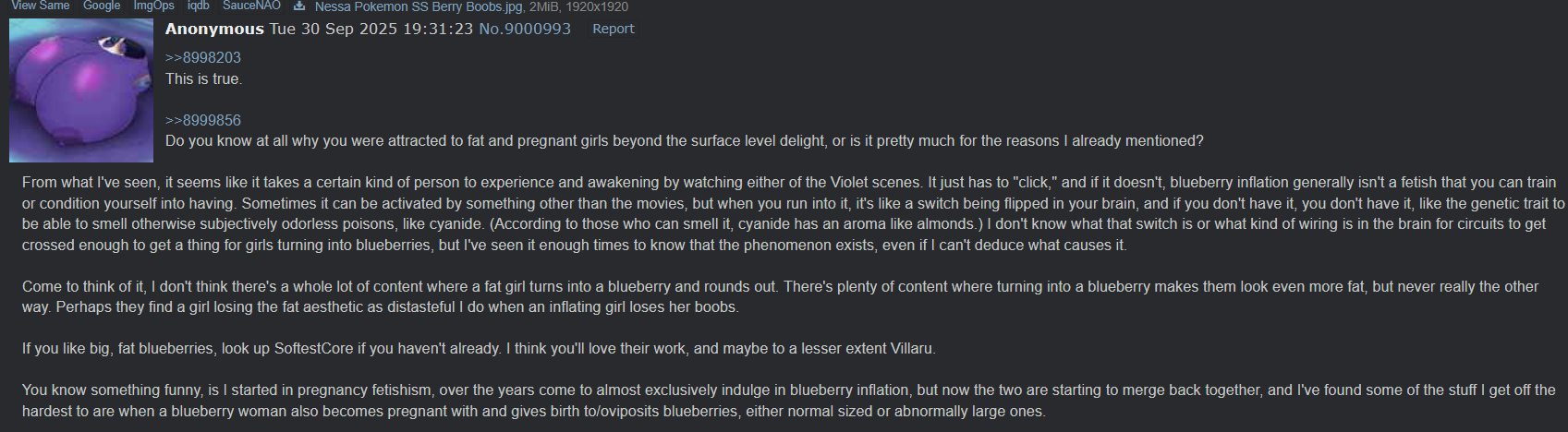Follow the >>8999856 quote link
1568x432 pixels.
point(203,120)
